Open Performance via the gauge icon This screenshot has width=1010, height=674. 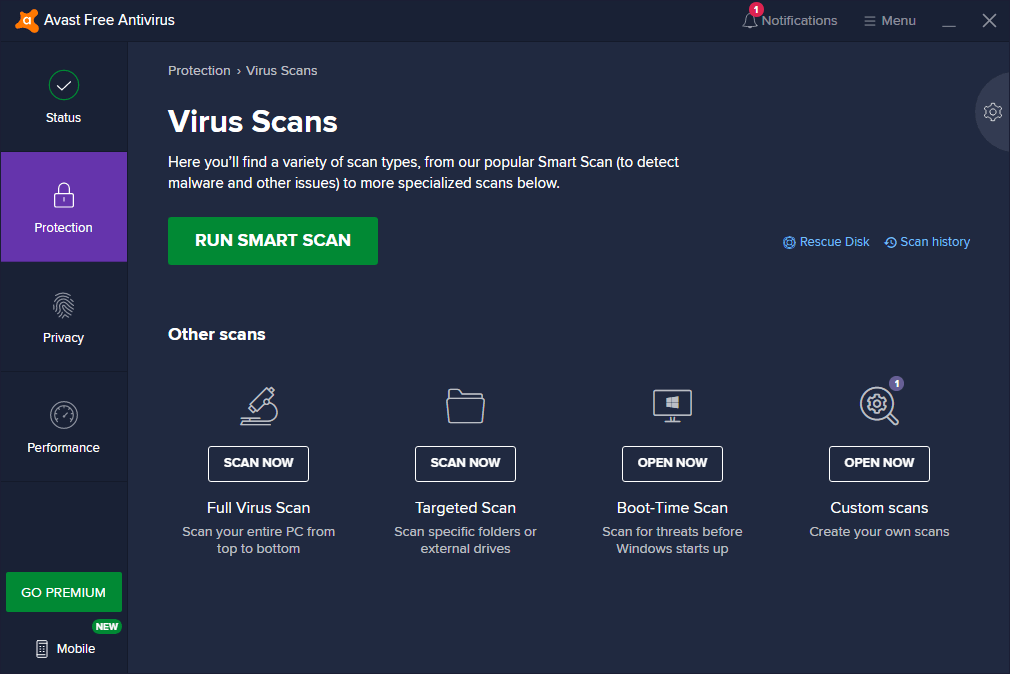click(63, 416)
